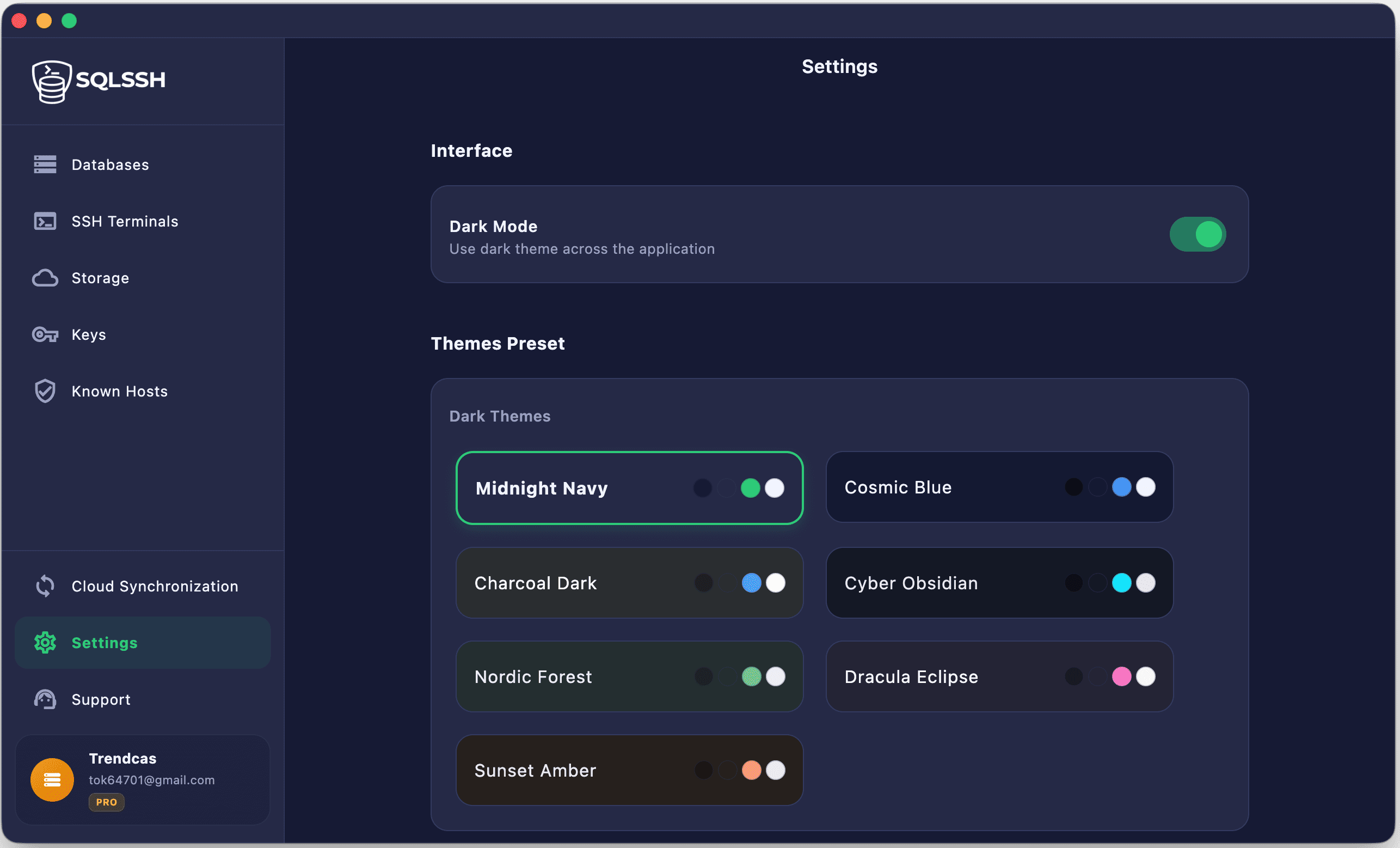Open the Databases section
Image resolution: width=1400 pixels, height=848 pixels.
tap(142, 164)
